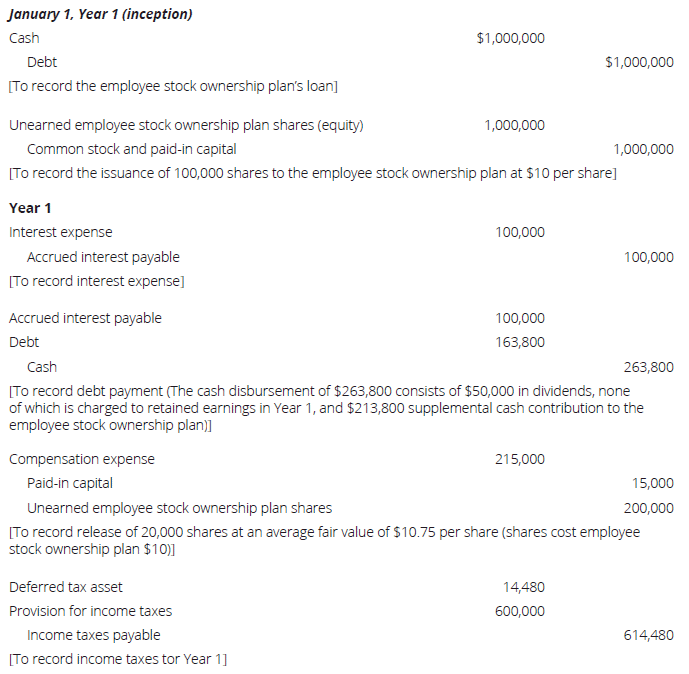The width and height of the screenshot is (689, 674).
Task: Click Paid-in capital credit amount 15,000
Action: click(x=655, y=483)
